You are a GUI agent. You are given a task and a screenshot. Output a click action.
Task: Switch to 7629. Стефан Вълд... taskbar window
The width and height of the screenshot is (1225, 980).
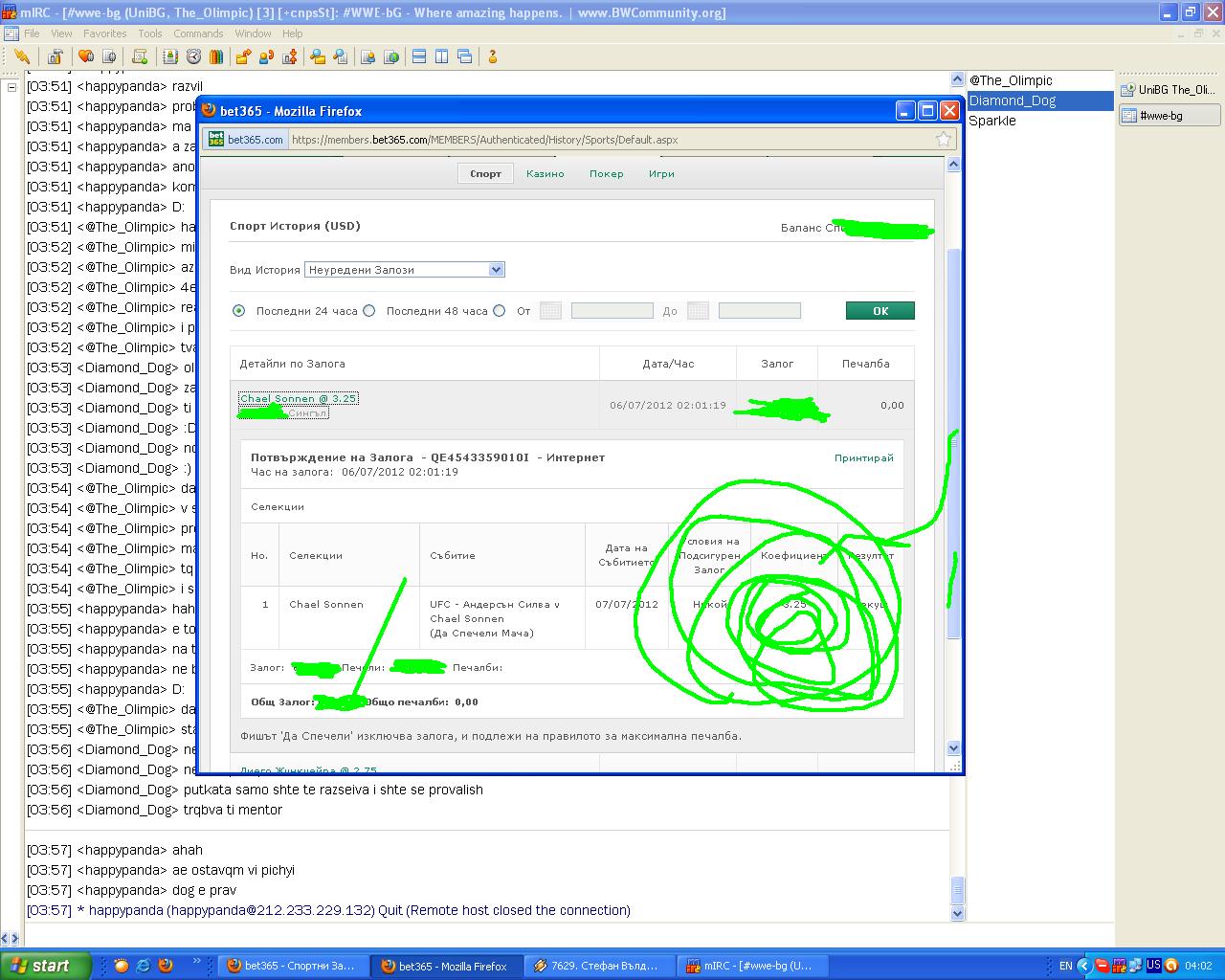[598, 966]
